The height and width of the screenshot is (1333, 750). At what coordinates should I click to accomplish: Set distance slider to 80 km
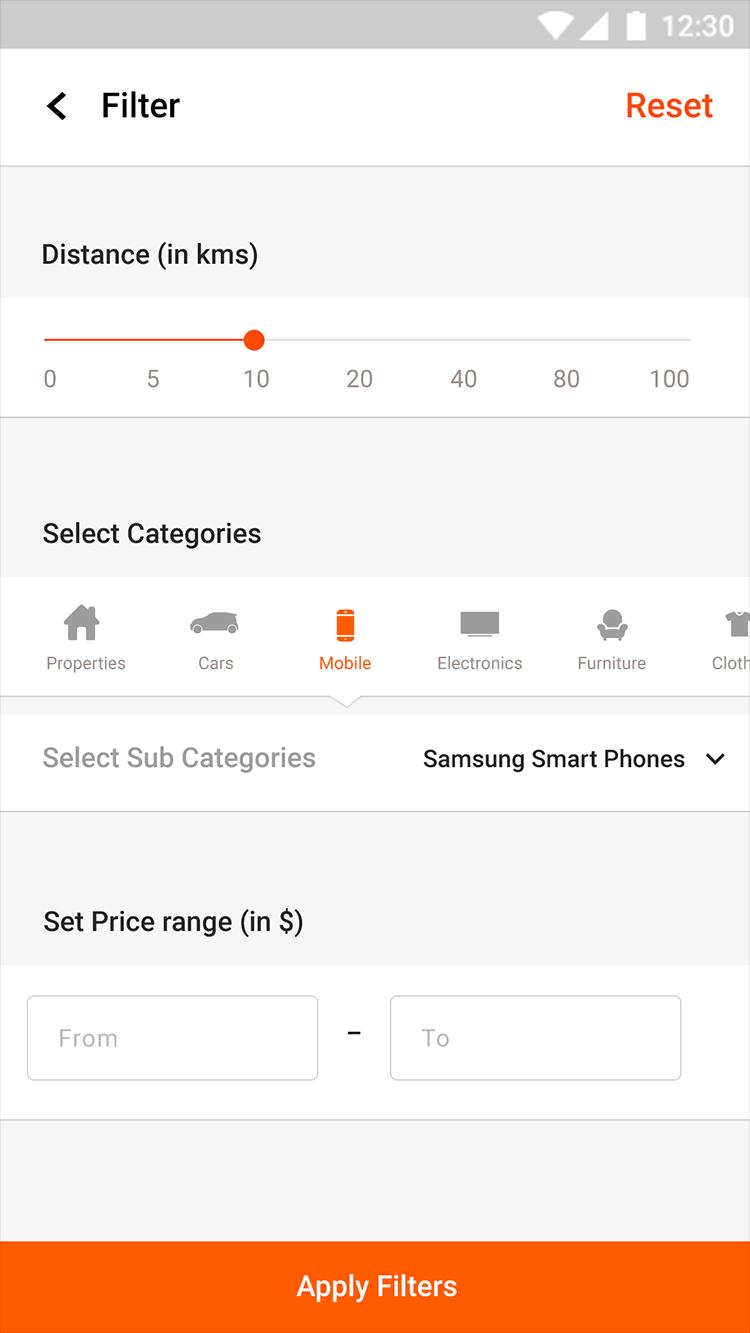[x=566, y=340]
